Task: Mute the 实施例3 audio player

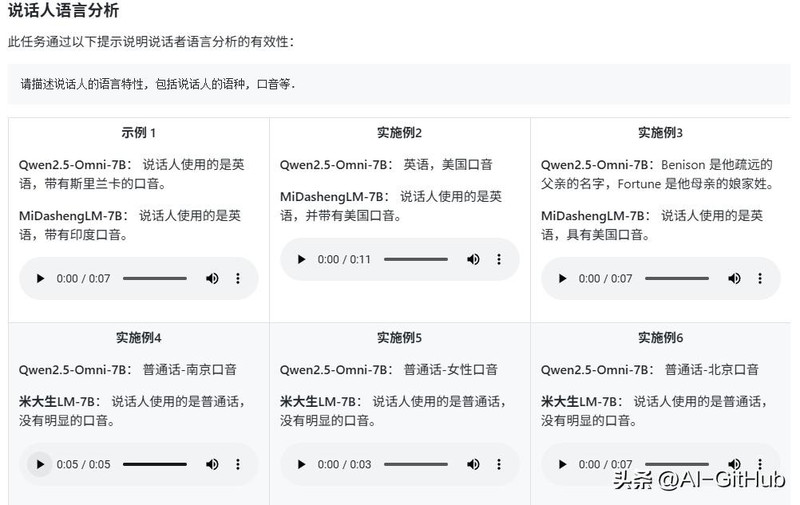Action: coord(734,279)
